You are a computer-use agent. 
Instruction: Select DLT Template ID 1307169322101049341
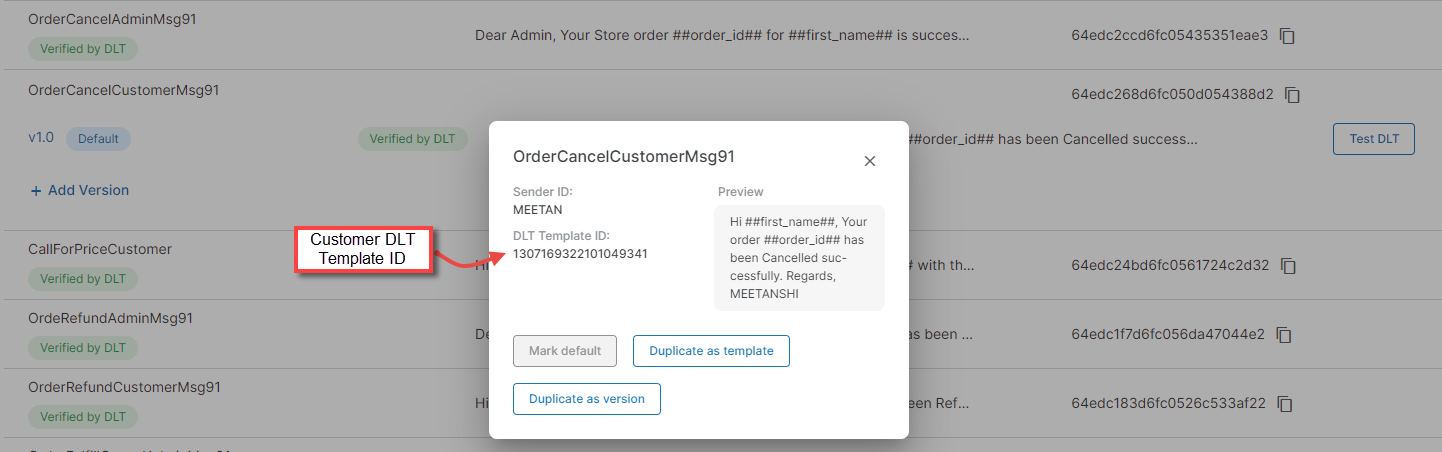pyautogui.click(x=580, y=254)
